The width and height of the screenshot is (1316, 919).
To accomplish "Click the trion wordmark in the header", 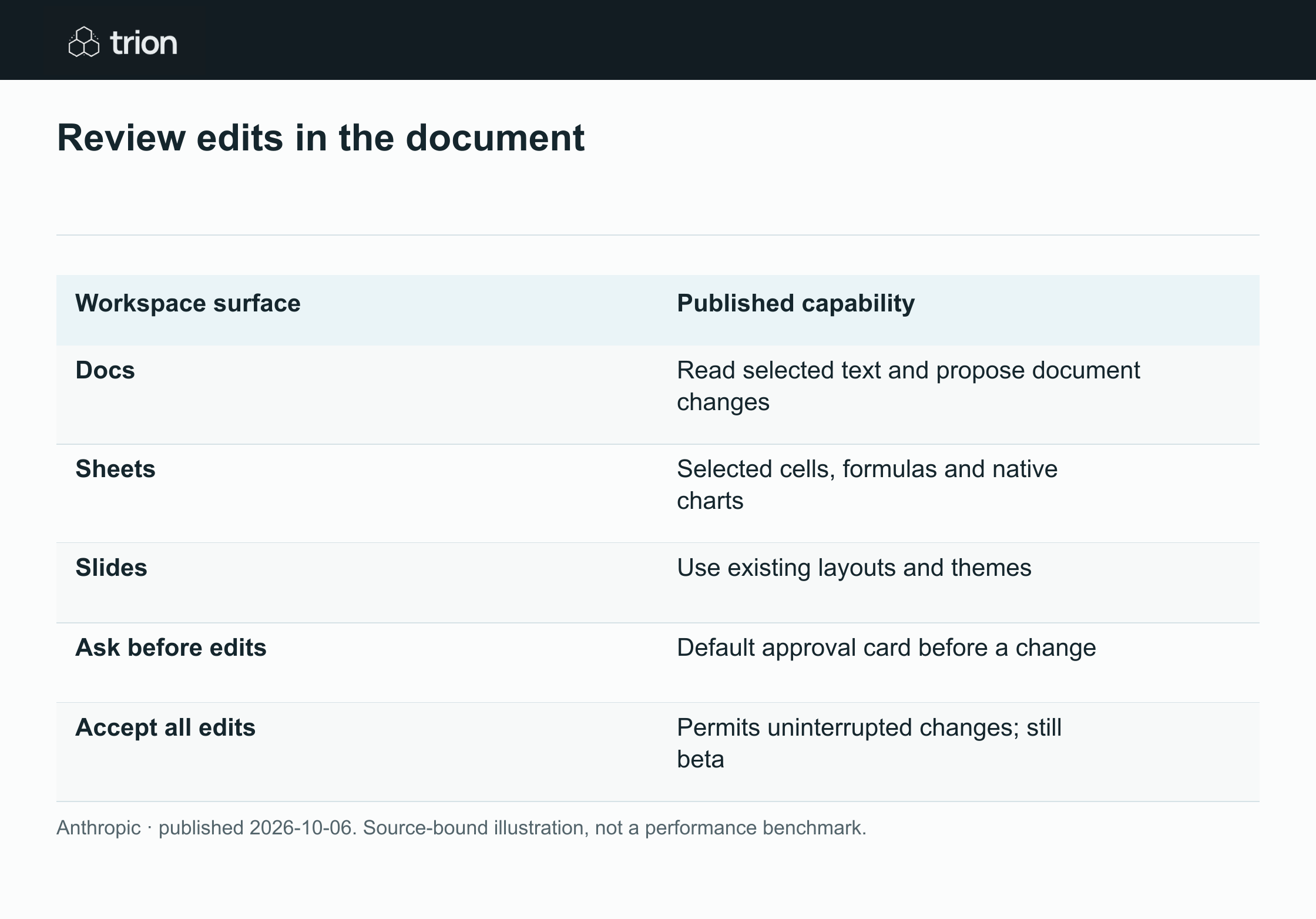I will (x=143, y=43).
